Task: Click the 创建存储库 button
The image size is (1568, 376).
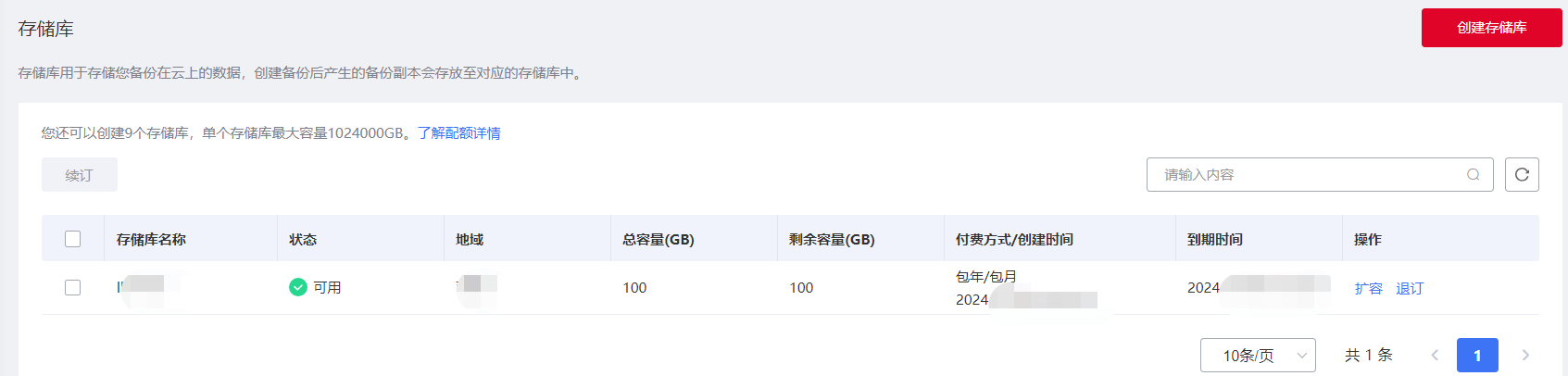Action: point(1491,28)
